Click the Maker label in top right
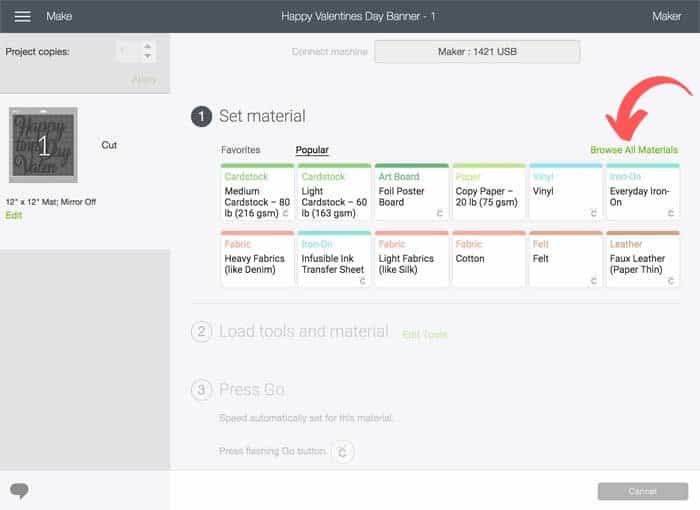Screen dimensions: 700x510 (667, 17)
